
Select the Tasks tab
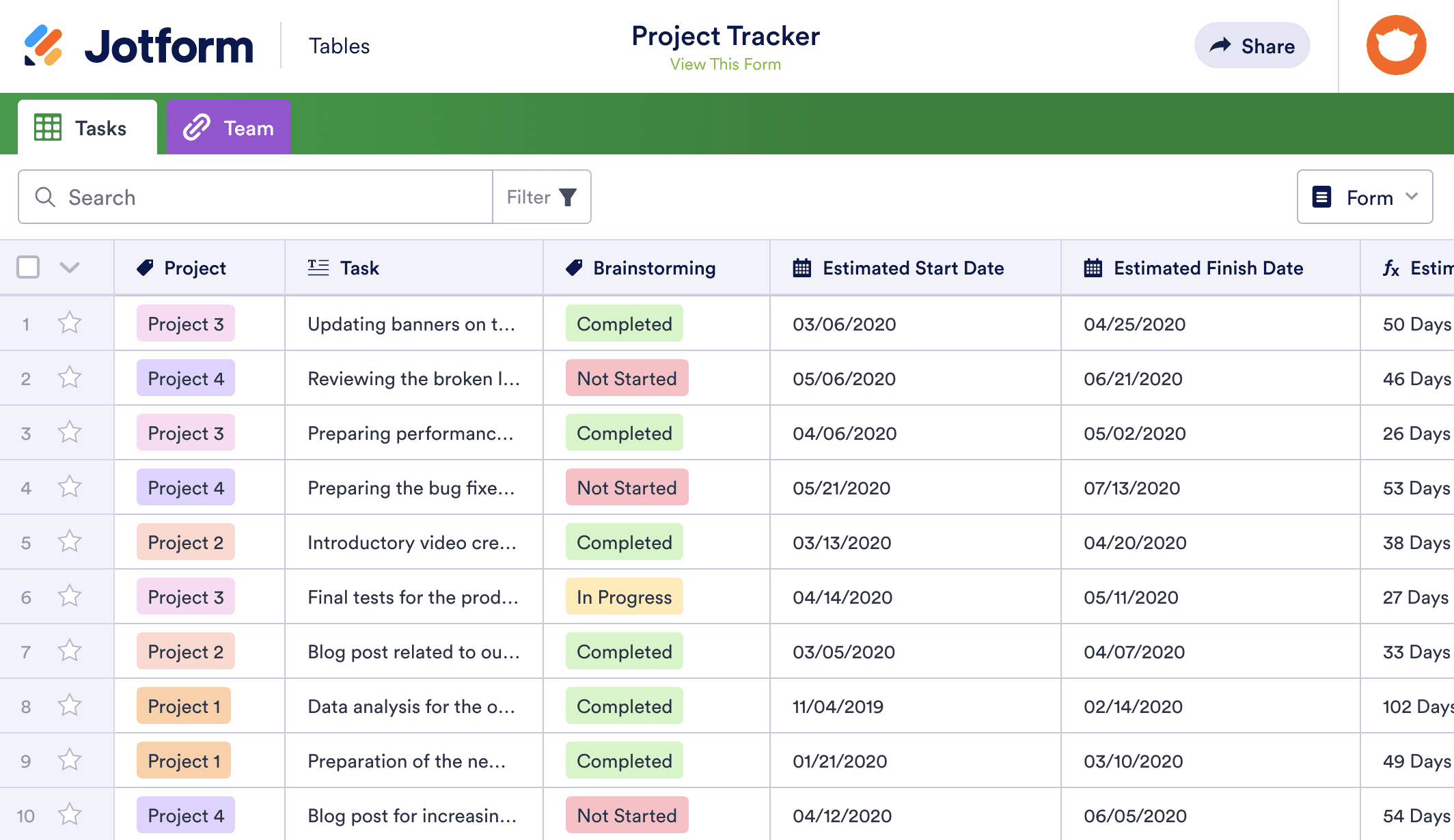coord(87,128)
